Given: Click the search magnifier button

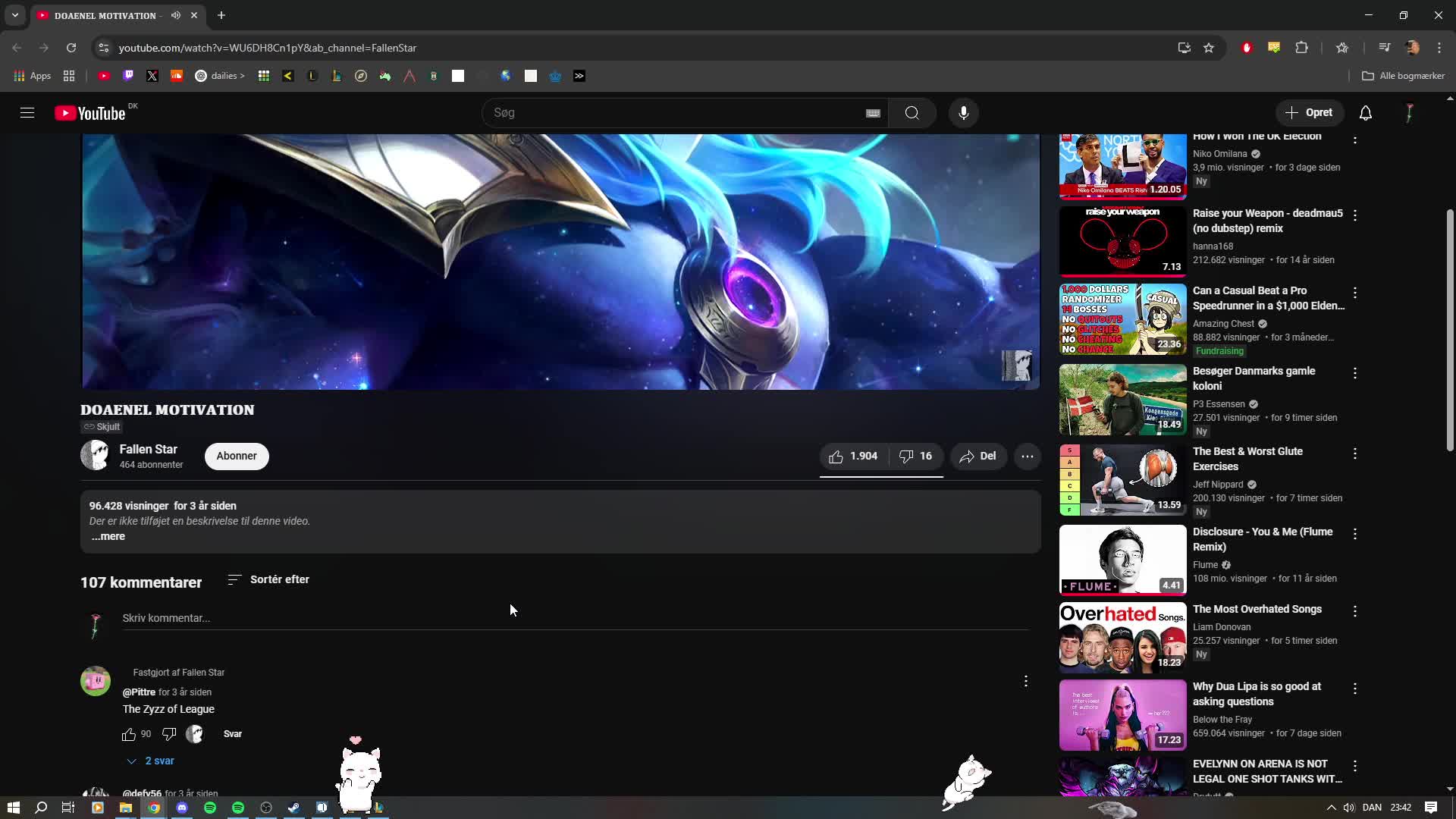Looking at the screenshot, I should [912, 113].
